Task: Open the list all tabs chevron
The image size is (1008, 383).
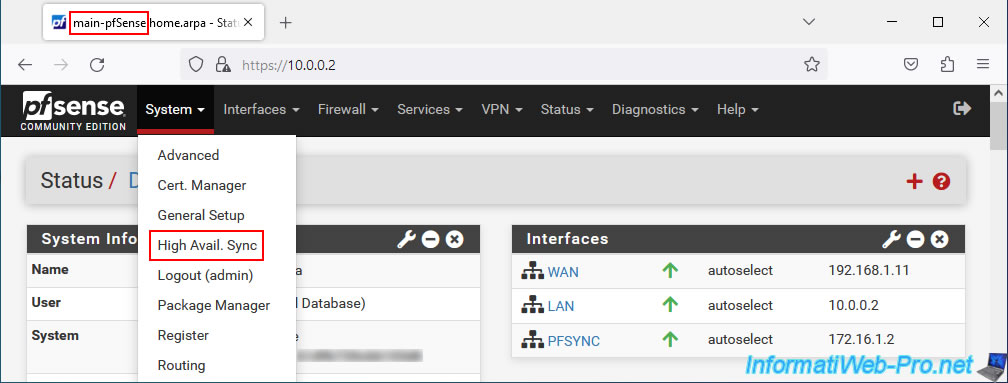Action: pos(809,22)
